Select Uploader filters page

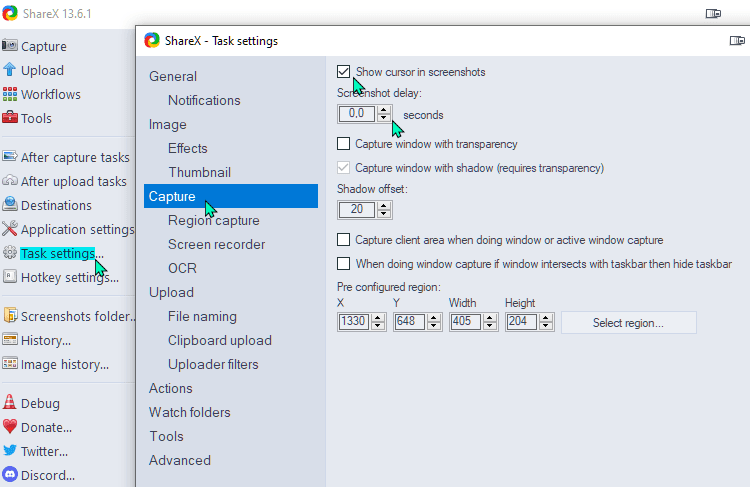click(213, 364)
